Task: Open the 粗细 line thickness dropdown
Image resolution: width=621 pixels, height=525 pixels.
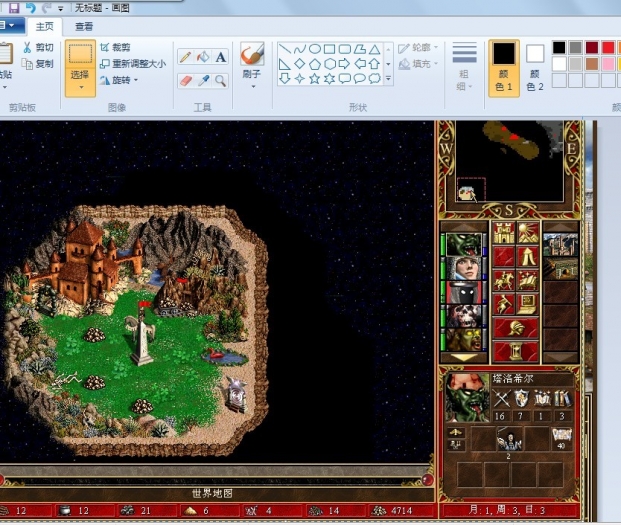Action: [464, 67]
